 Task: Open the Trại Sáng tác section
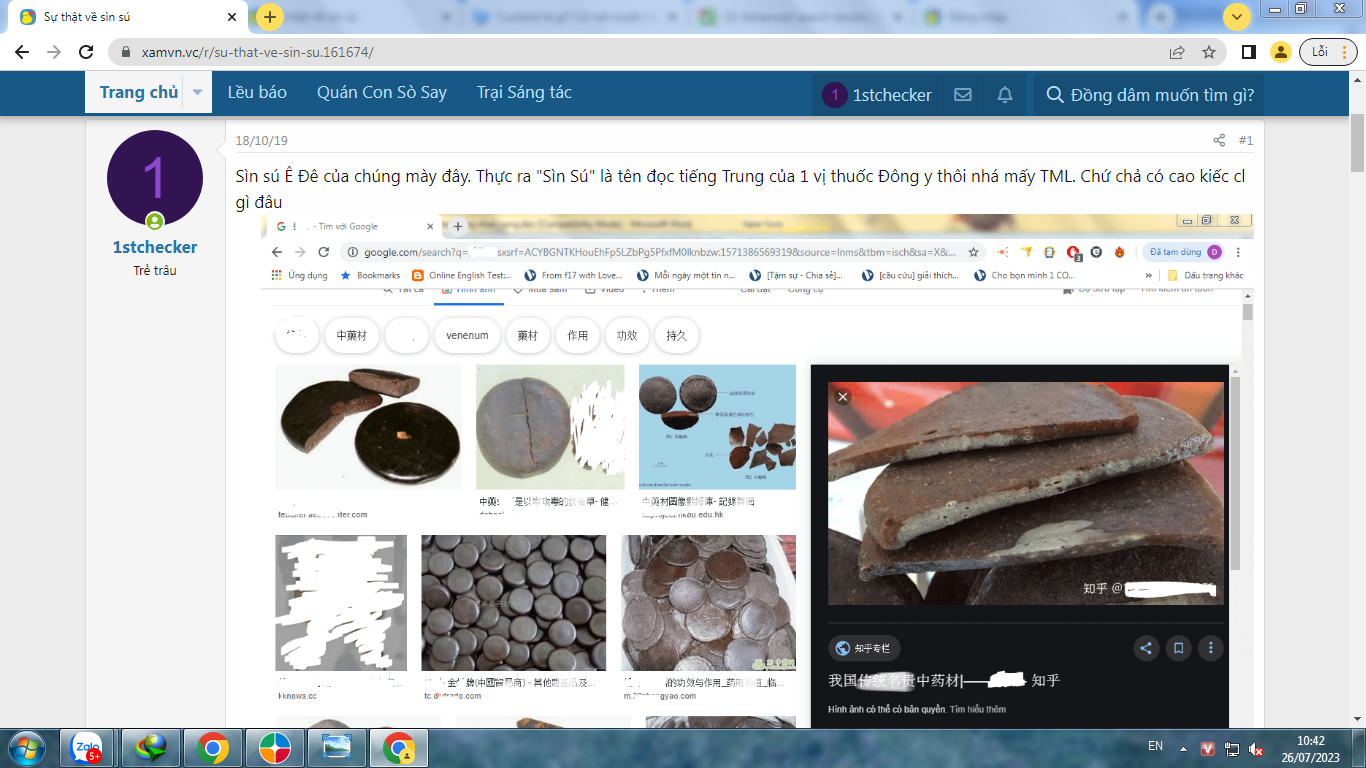[524, 93]
